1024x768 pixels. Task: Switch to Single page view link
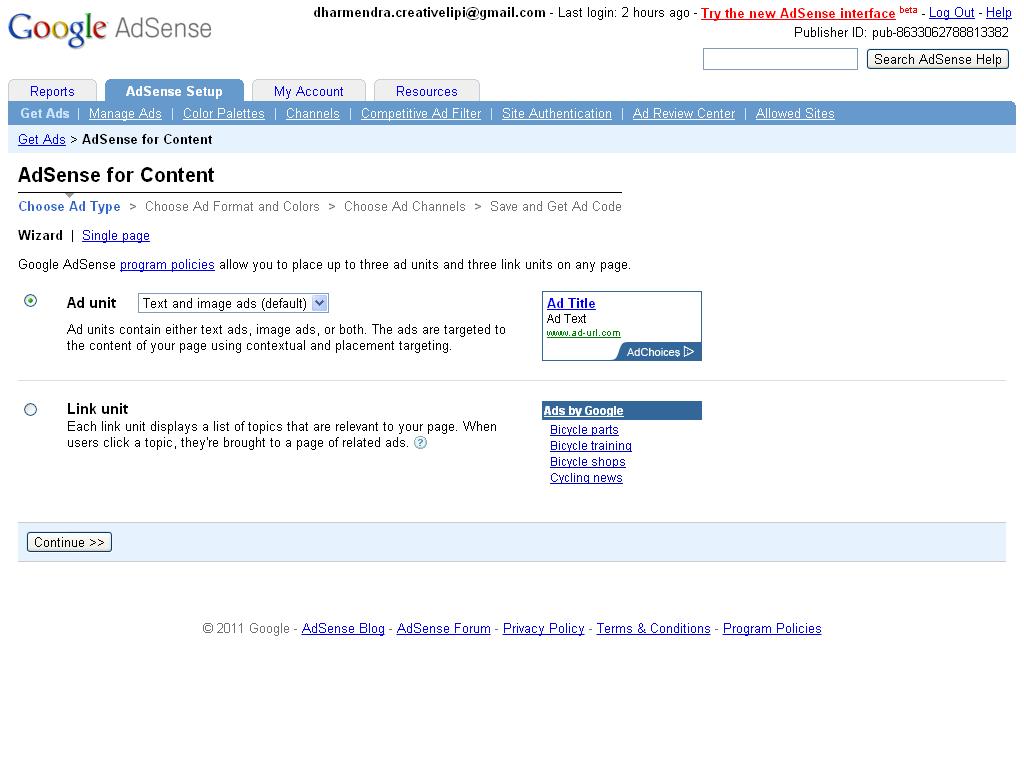[x=116, y=236]
